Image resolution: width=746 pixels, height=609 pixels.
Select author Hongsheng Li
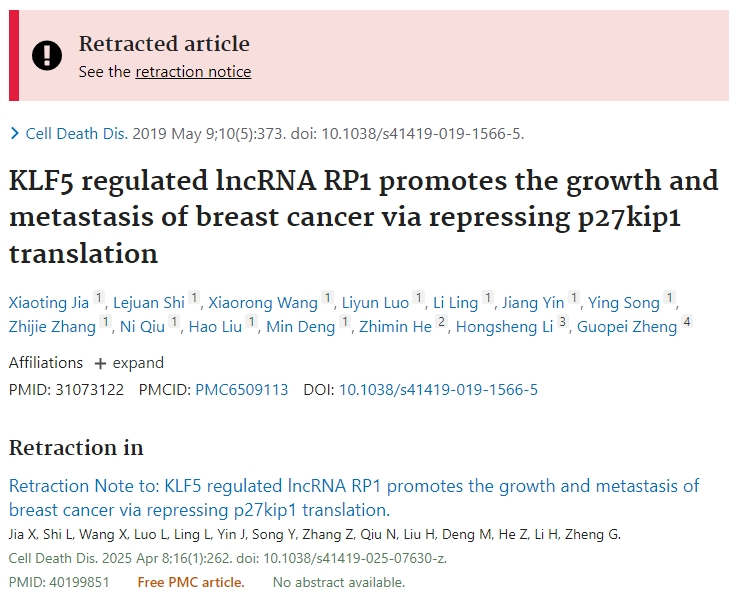tap(504, 327)
